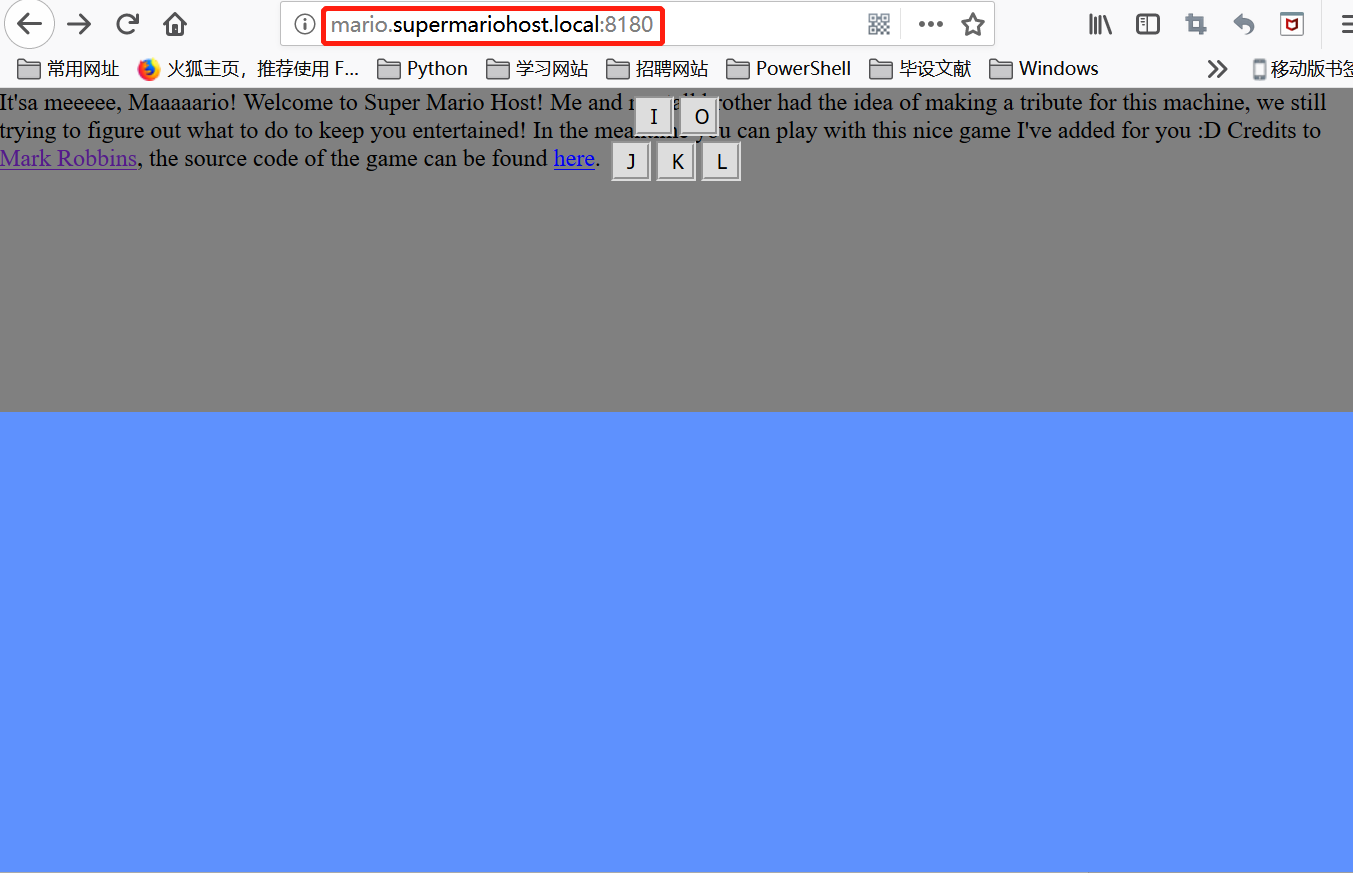Open the 火狐主页 bookmark
This screenshot has width=1353, height=873.
coord(248,69)
